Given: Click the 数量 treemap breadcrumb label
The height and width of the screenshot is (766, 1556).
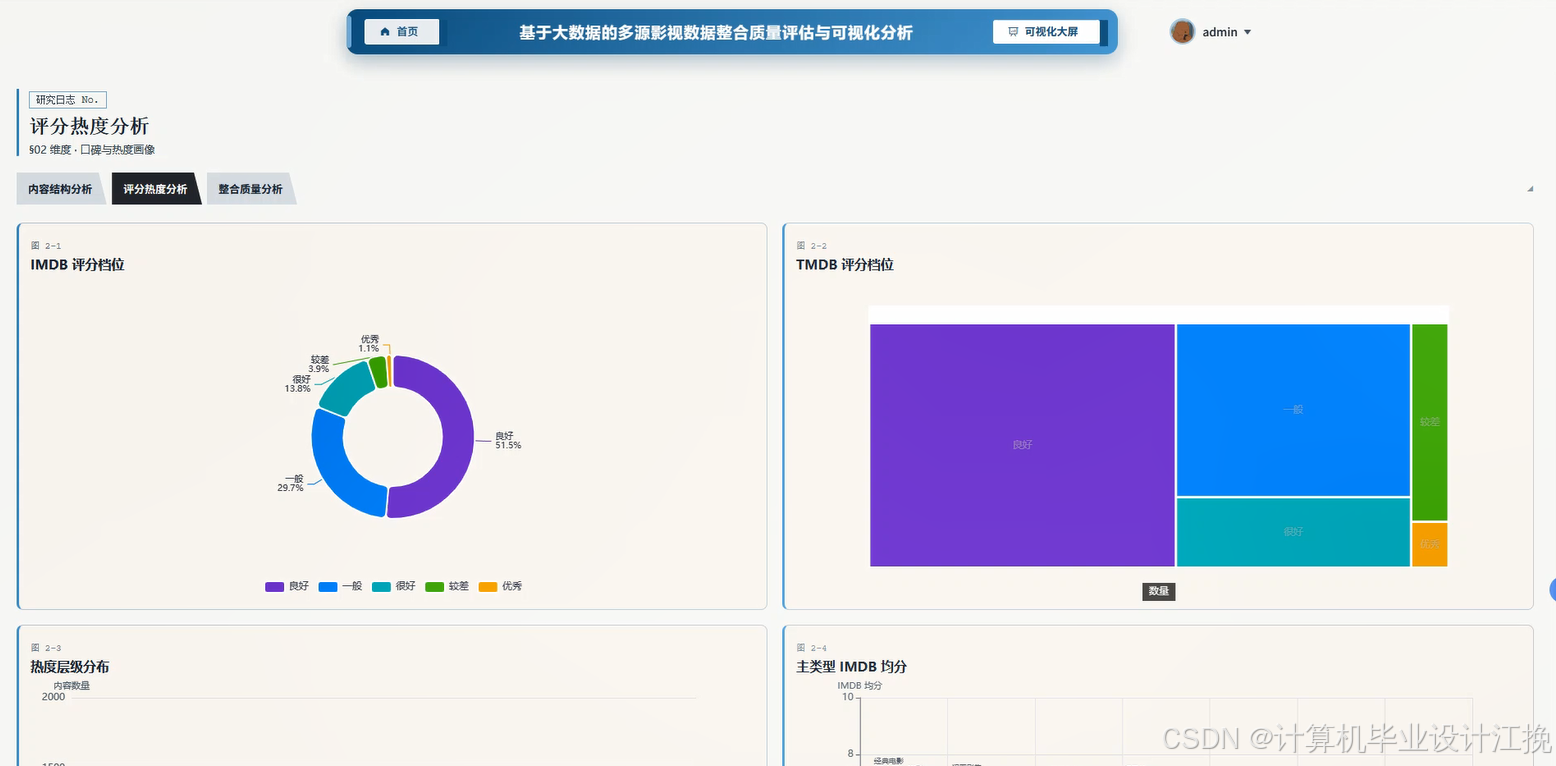Looking at the screenshot, I should pyautogui.click(x=1159, y=591).
